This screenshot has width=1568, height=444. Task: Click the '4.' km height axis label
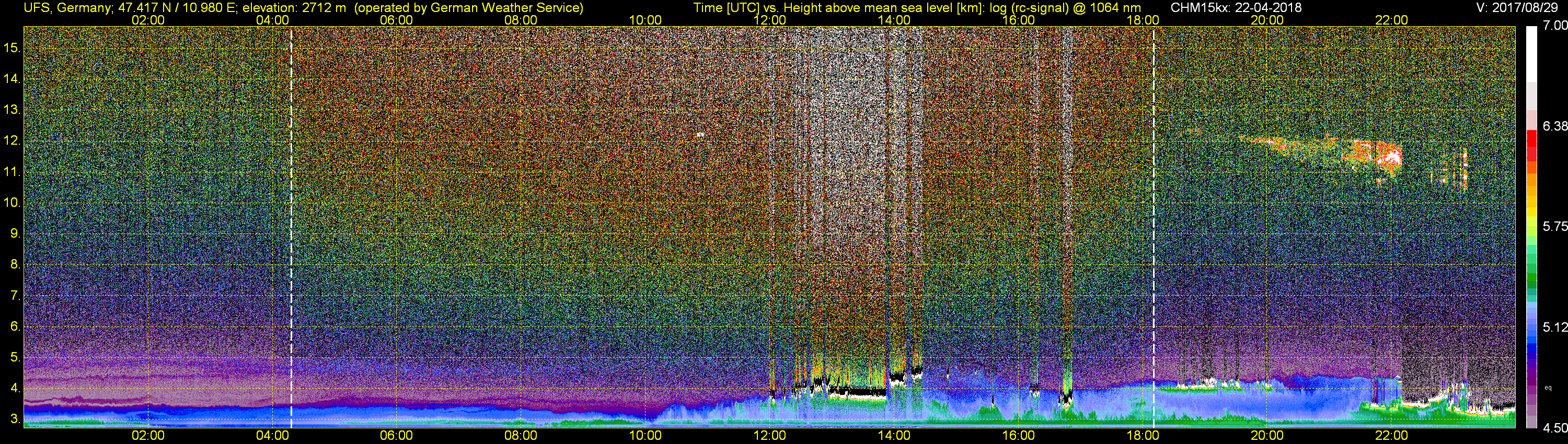click(16, 388)
